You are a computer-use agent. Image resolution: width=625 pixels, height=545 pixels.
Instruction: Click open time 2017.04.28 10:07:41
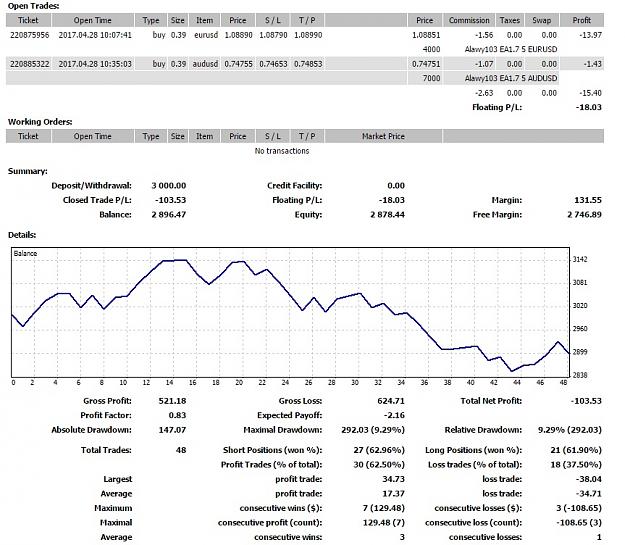tap(95, 35)
